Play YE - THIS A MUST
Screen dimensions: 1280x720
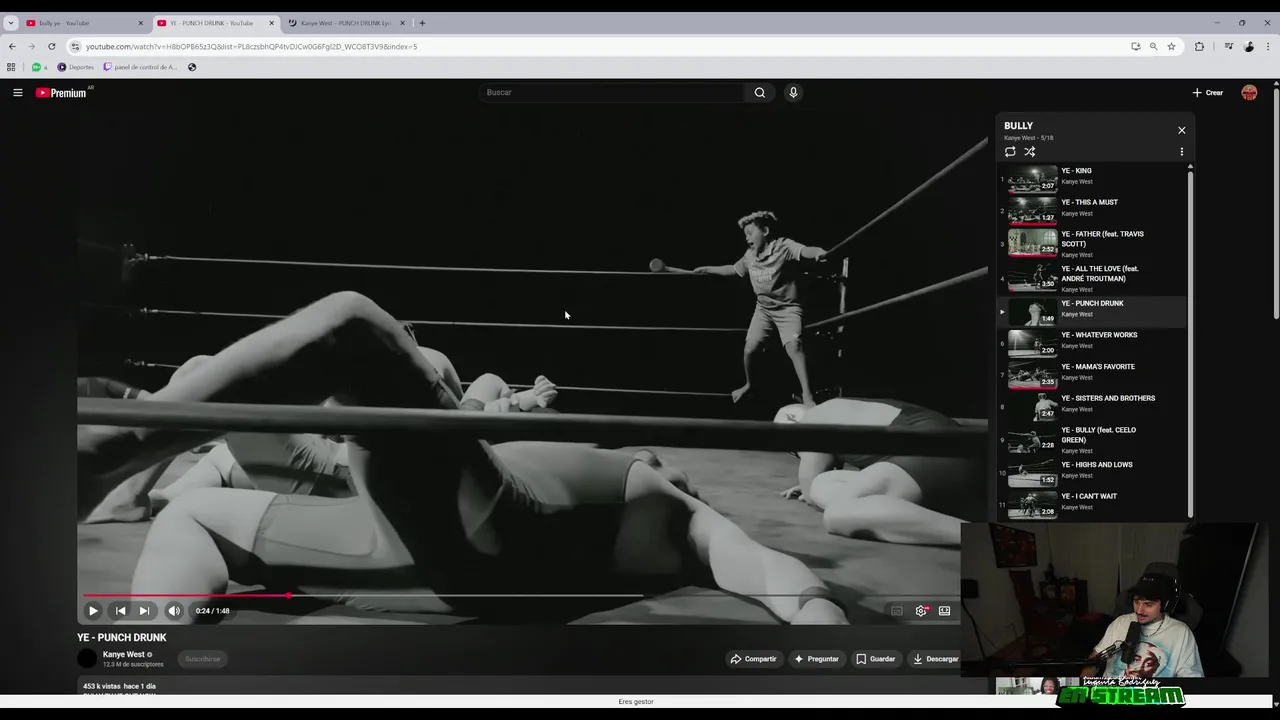click(1091, 210)
